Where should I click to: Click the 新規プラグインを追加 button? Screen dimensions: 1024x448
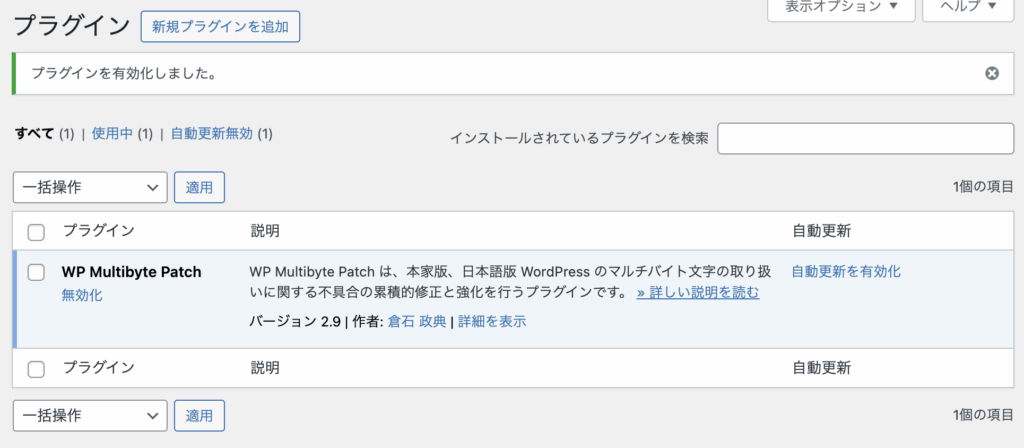tap(220, 27)
